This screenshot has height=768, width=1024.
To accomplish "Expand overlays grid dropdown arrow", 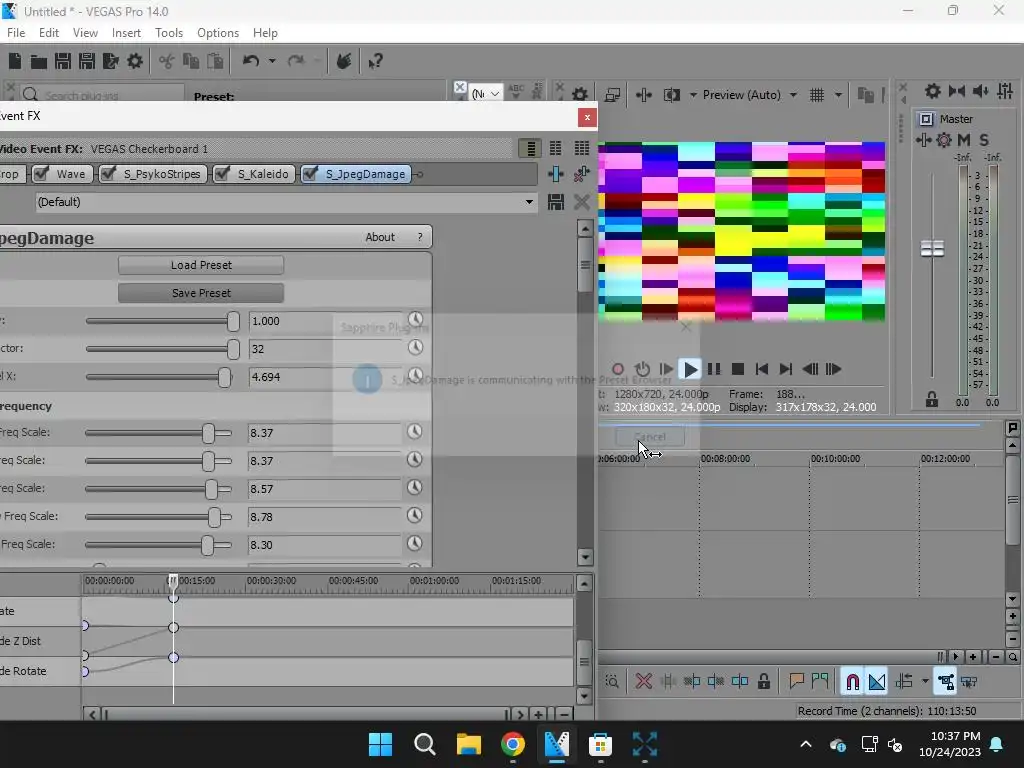I will (x=838, y=95).
